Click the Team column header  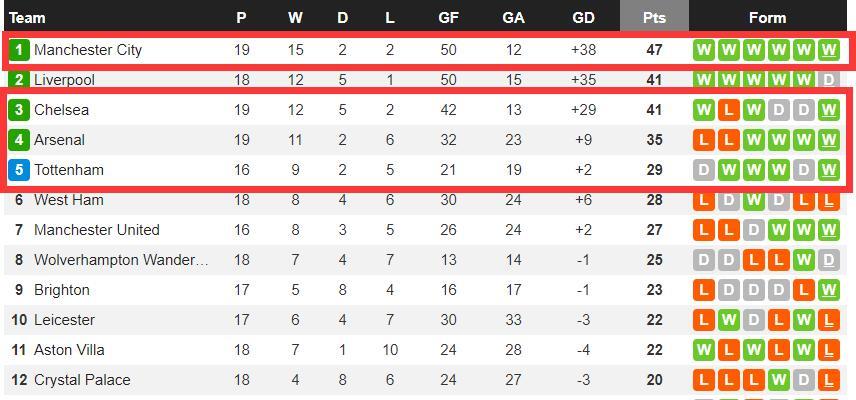click(x=27, y=17)
